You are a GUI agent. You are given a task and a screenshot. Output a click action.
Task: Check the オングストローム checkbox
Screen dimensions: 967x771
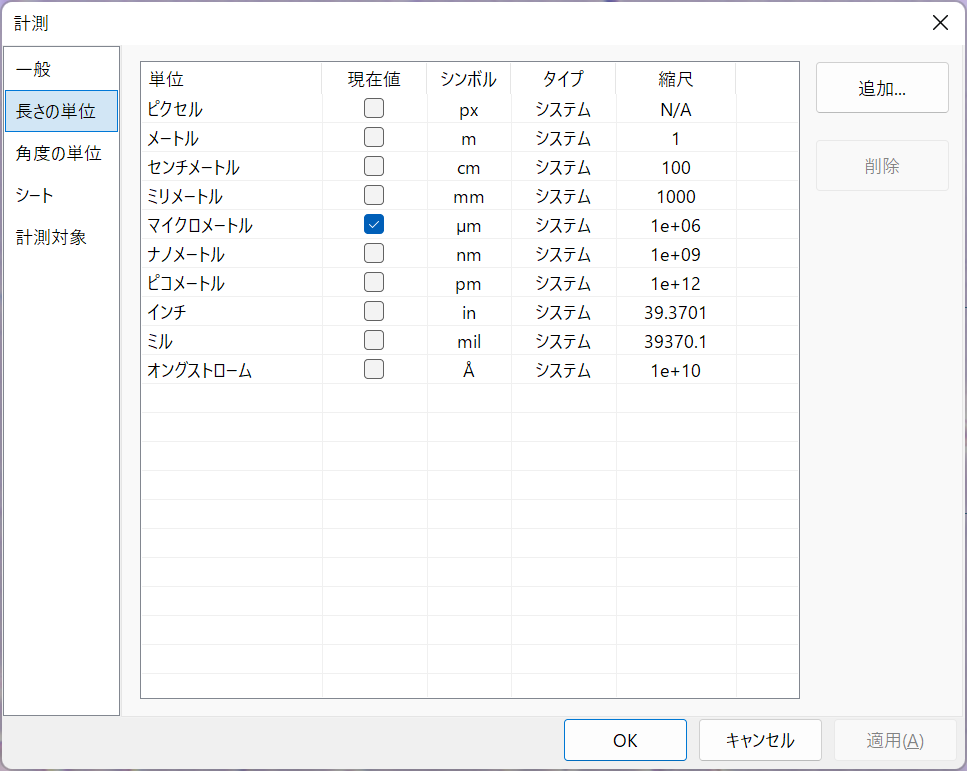point(374,369)
